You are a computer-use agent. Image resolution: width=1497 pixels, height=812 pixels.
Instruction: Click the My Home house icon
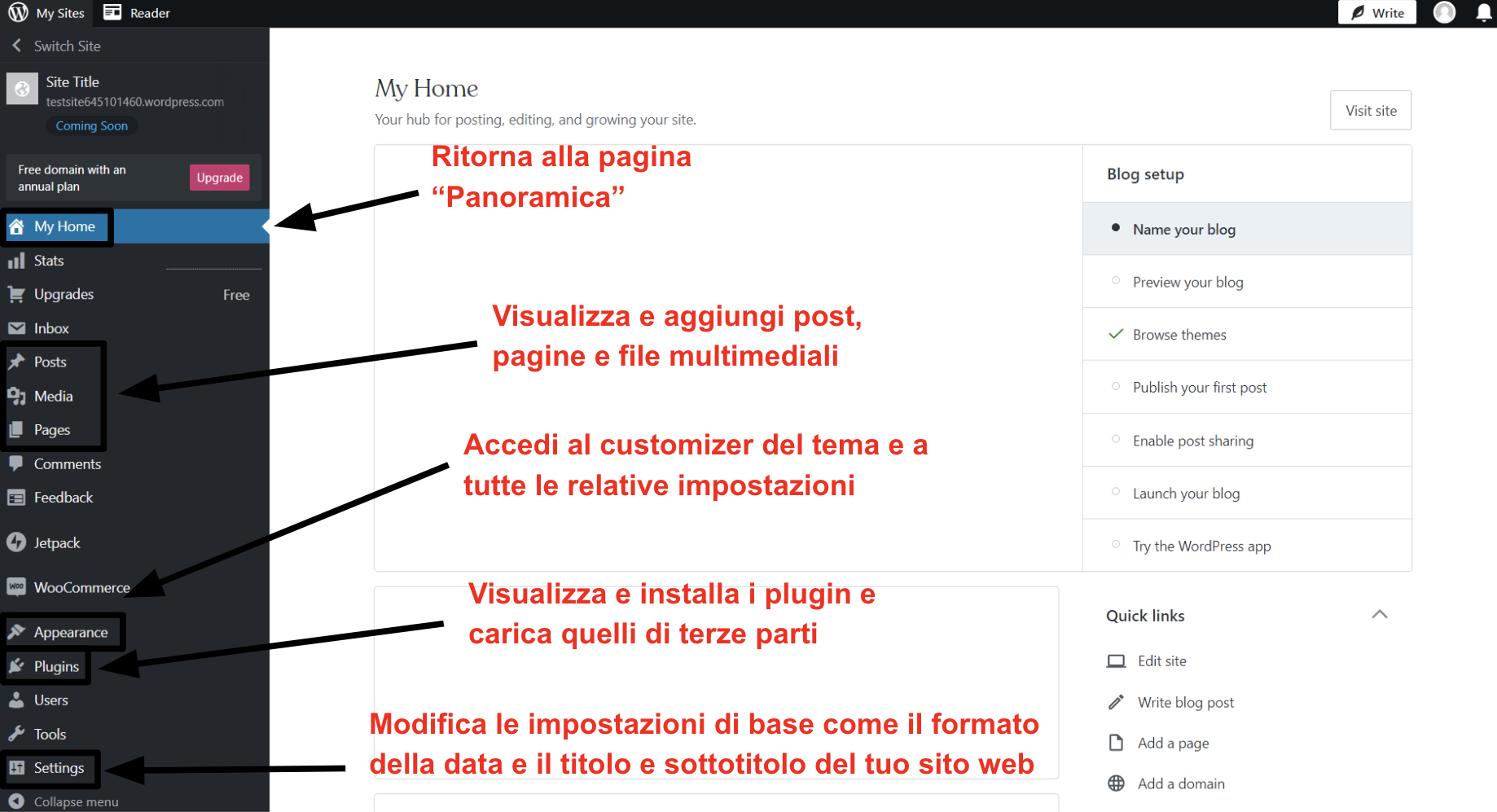16,226
